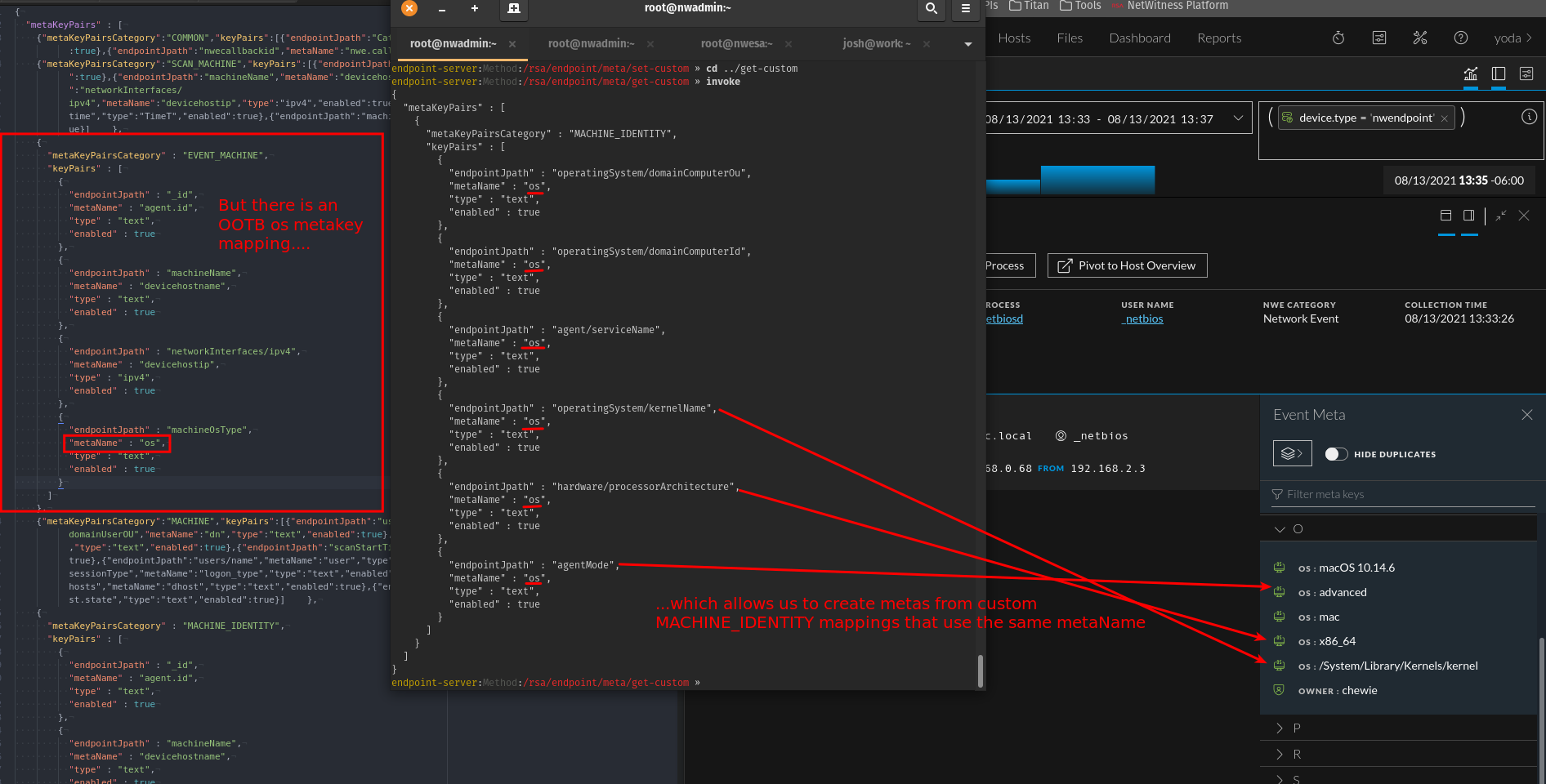Image resolution: width=1546 pixels, height=784 pixels.
Task: Click the terminal search magnifier icon
Action: [x=931, y=9]
